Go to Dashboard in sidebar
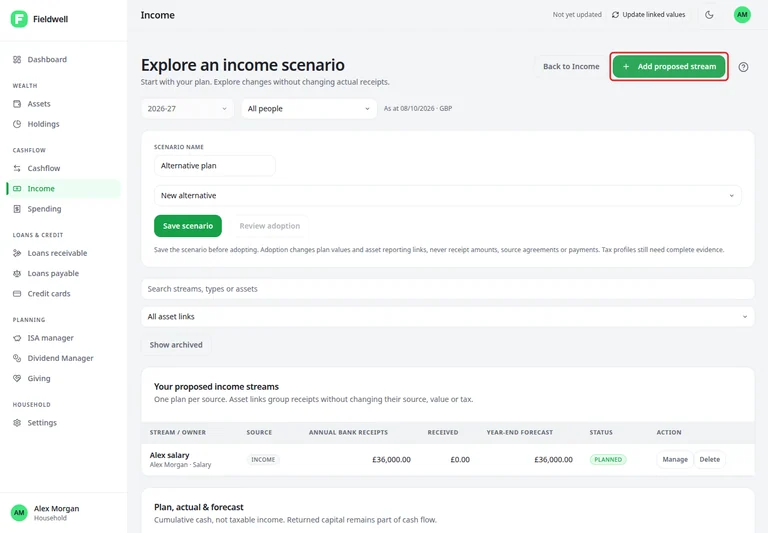This screenshot has height=533, width=768. tap(64, 59)
